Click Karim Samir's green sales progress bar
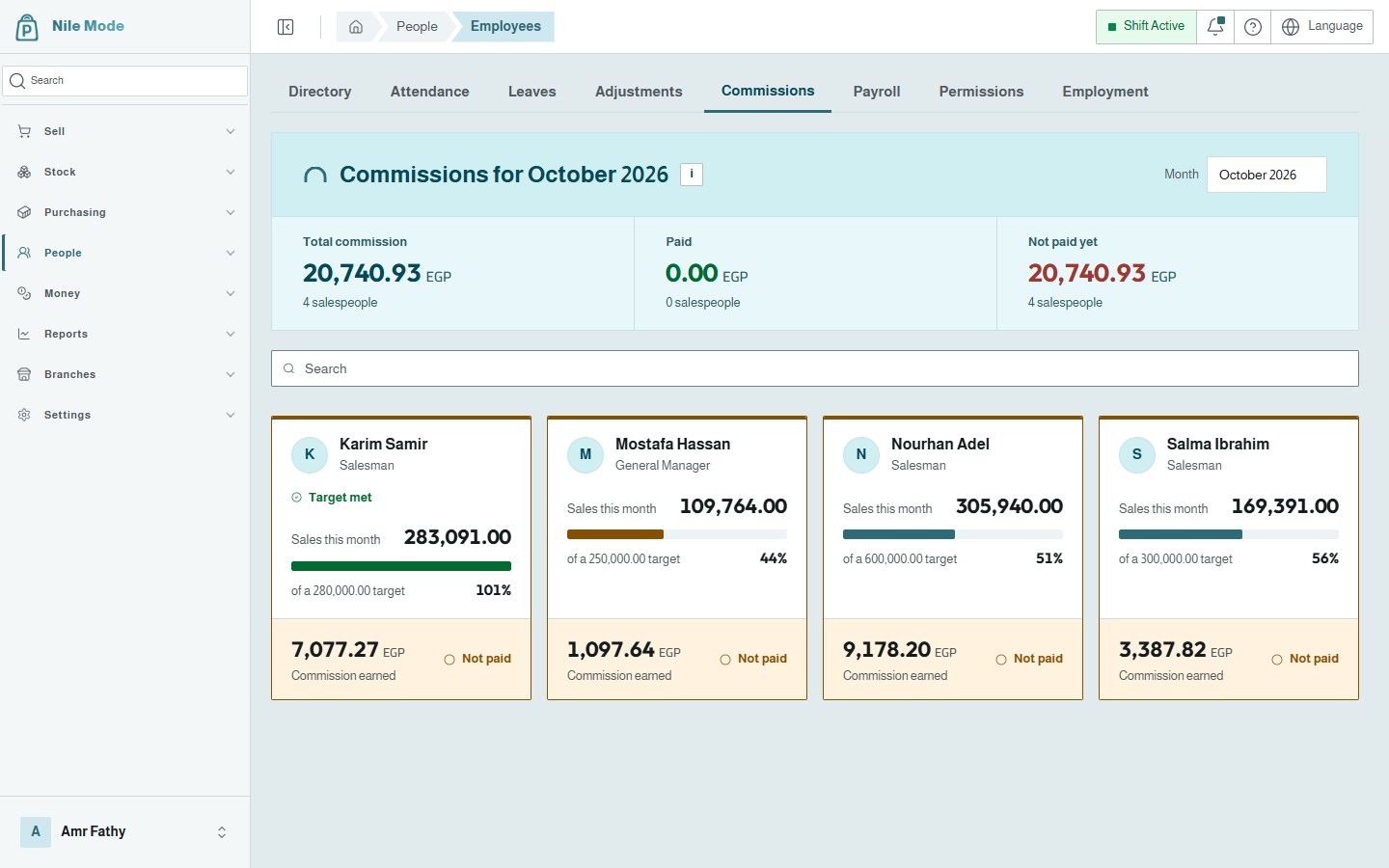 [401, 566]
